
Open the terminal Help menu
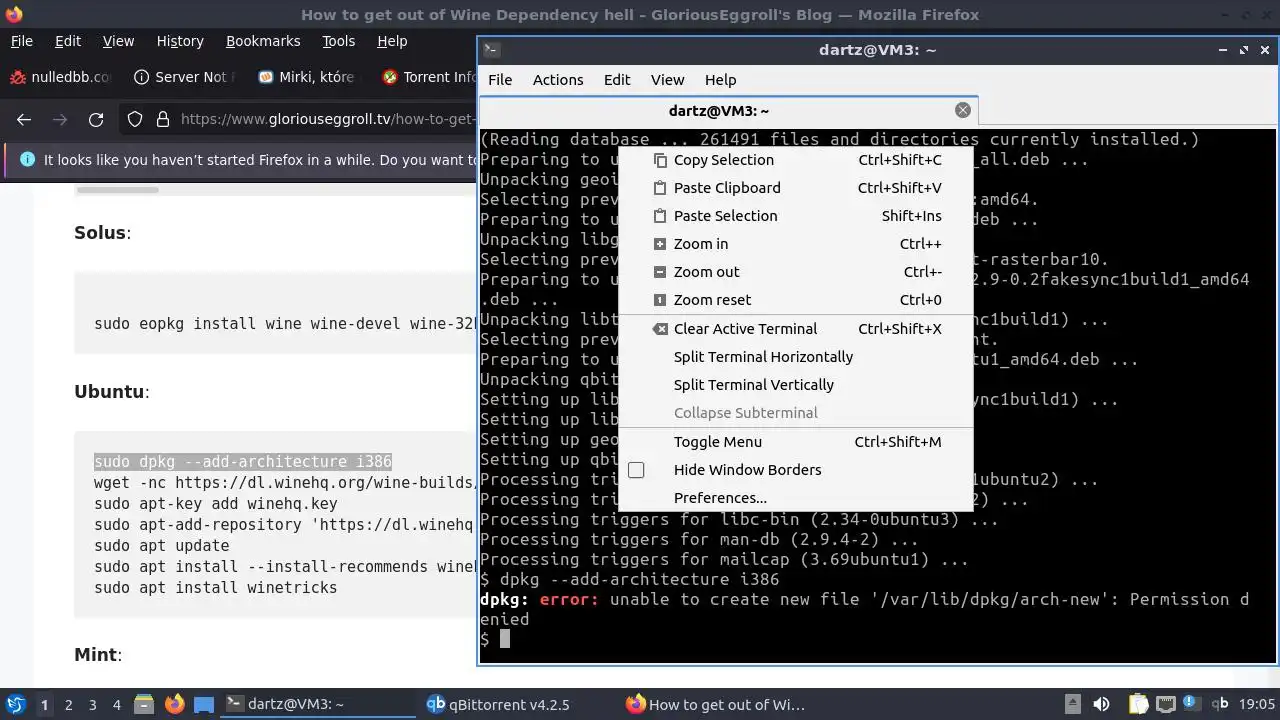click(720, 80)
